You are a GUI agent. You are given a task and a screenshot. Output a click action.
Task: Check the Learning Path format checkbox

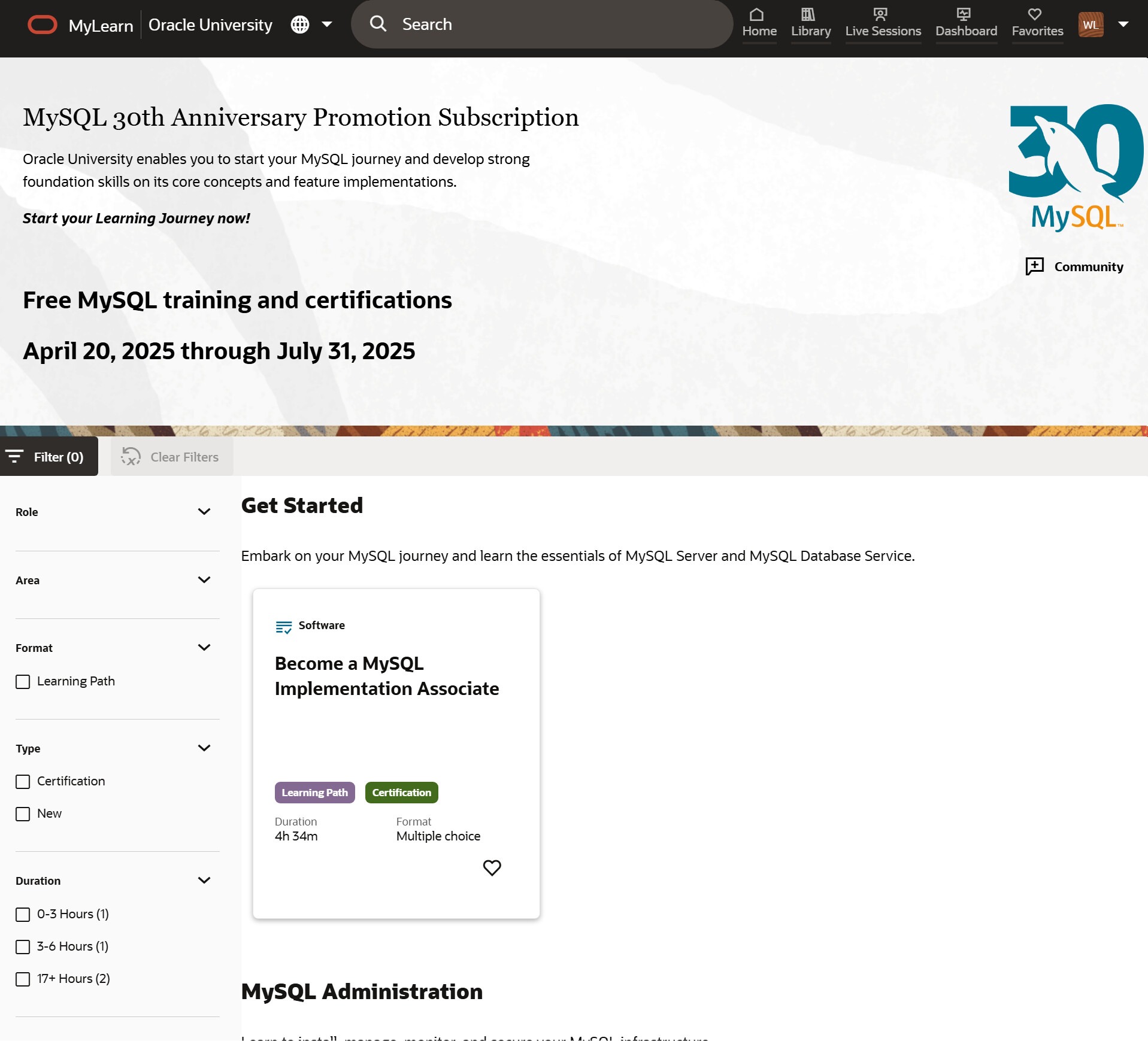coord(23,682)
